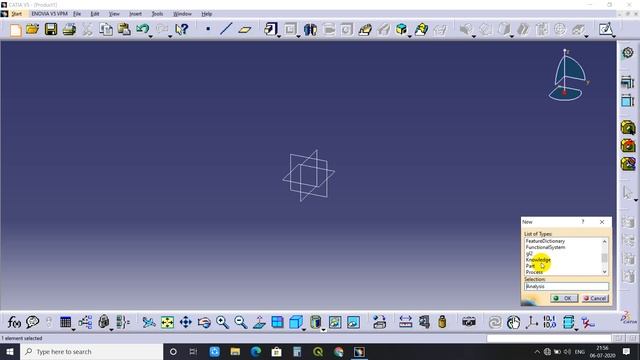
Task: Click the Cut scissors icon
Action: tap(87, 29)
